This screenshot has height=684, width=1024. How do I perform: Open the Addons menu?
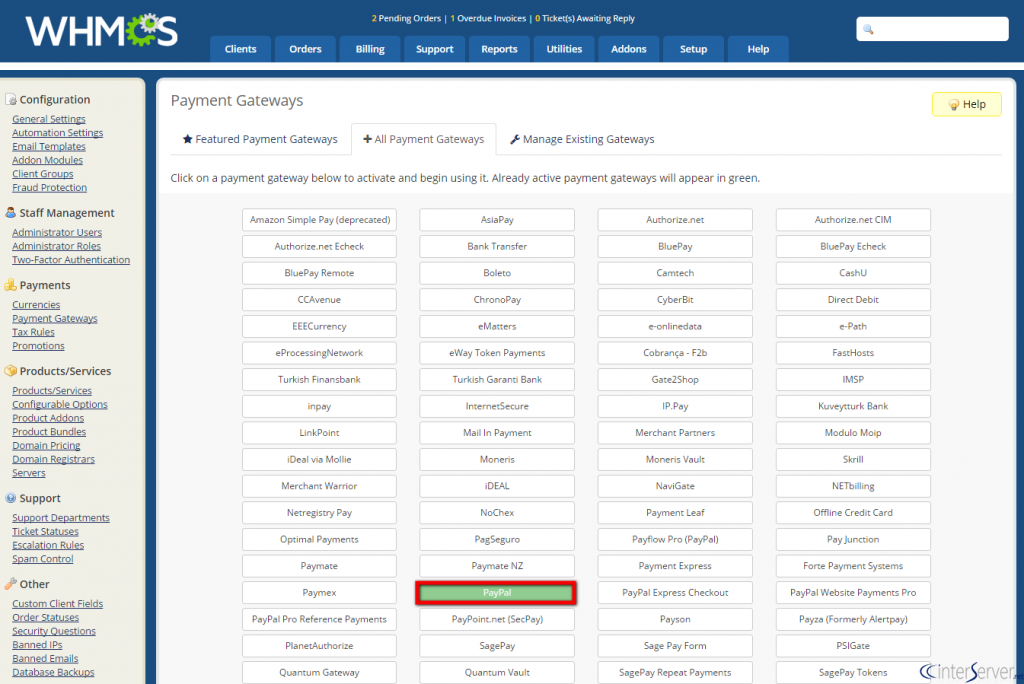point(628,49)
